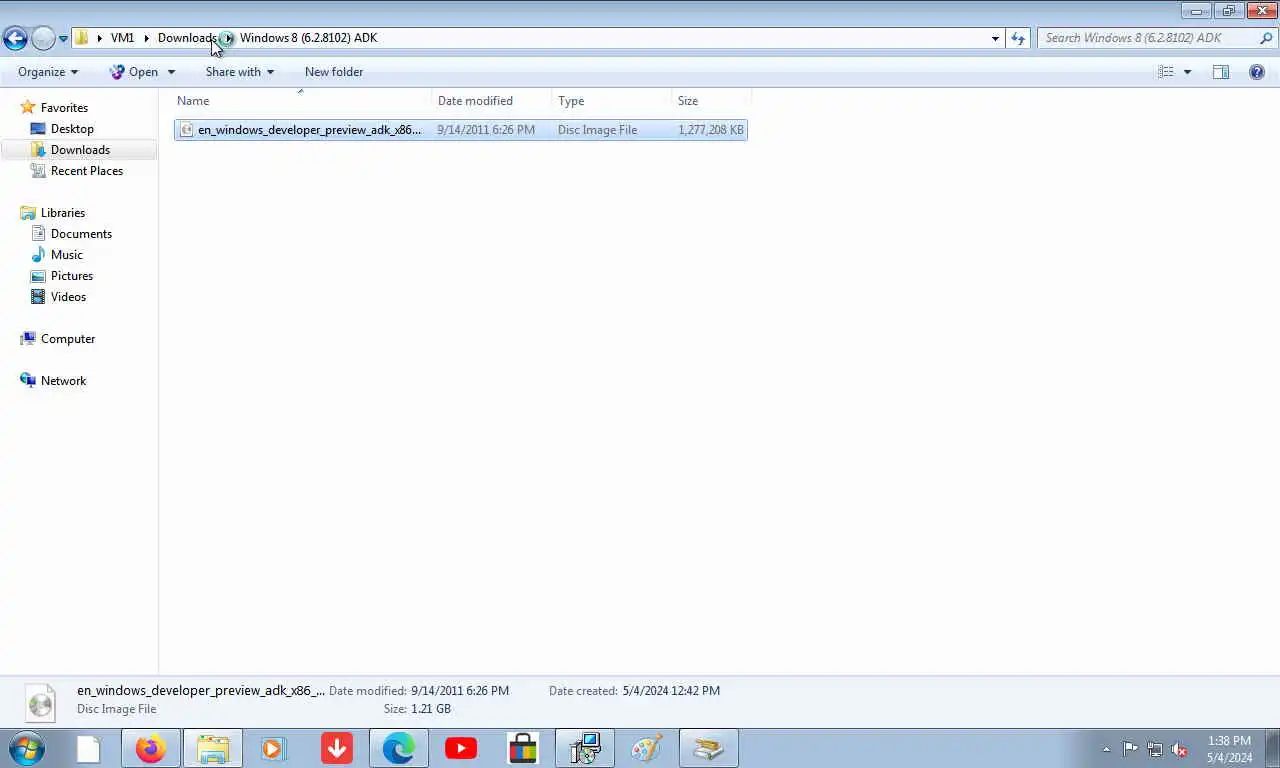This screenshot has height=768, width=1280.
Task: Open the Windows Start menu orb
Action: [x=27, y=748]
